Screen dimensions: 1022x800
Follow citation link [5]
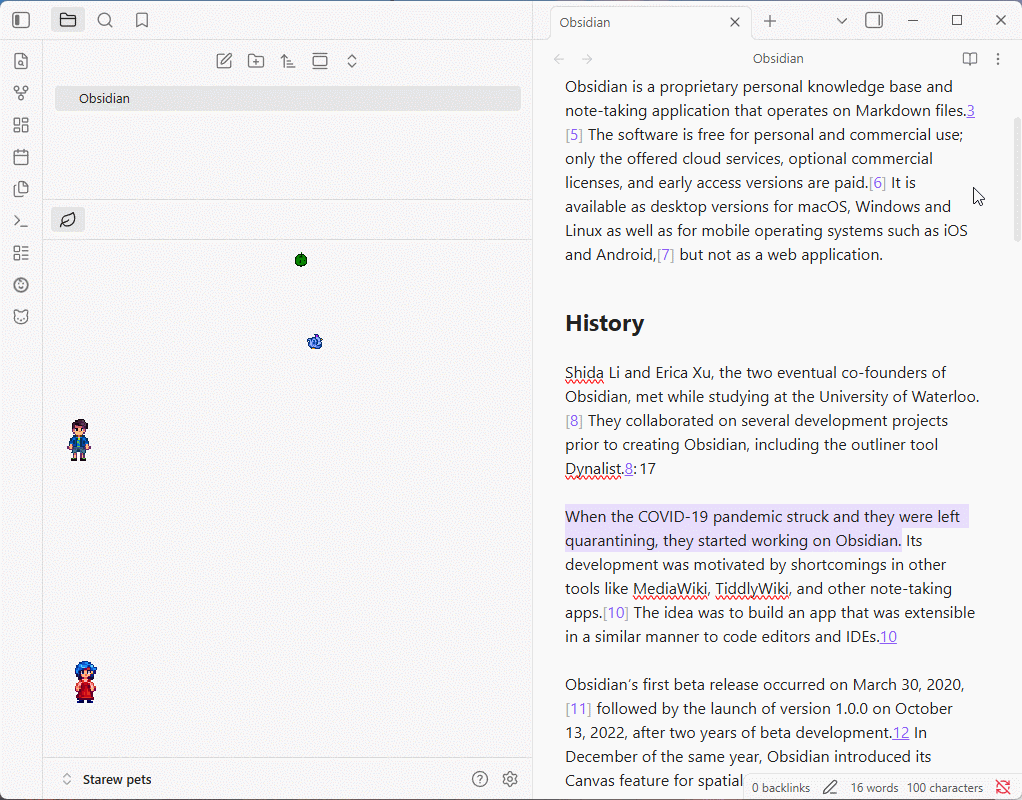tap(574, 135)
